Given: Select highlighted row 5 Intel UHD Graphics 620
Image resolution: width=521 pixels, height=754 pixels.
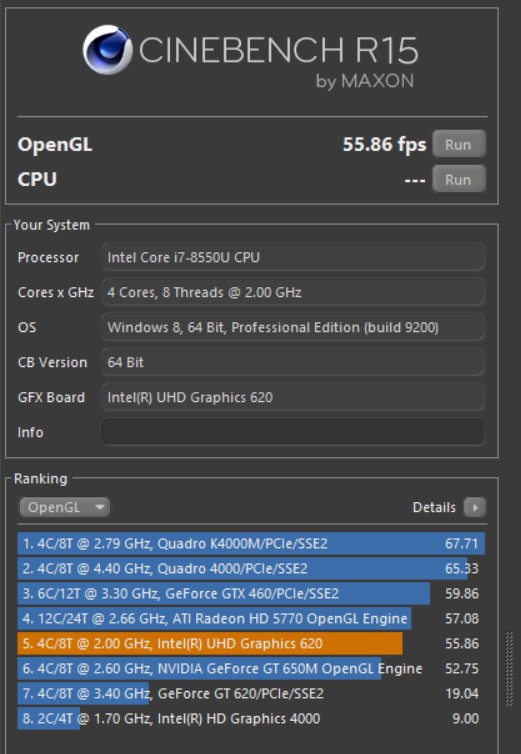Looking at the screenshot, I should click(x=251, y=644).
